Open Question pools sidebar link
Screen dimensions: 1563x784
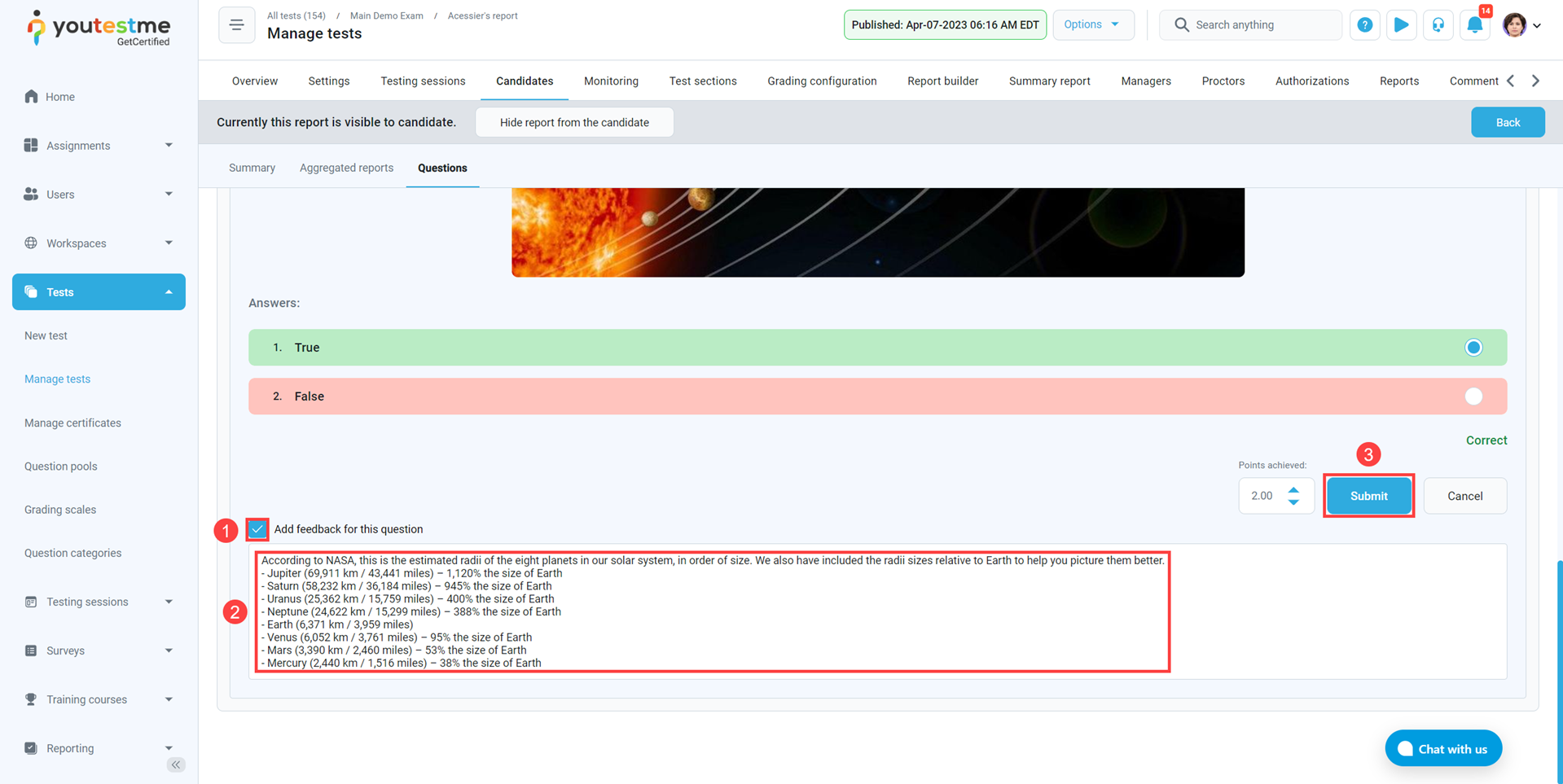(x=60, y=466)
